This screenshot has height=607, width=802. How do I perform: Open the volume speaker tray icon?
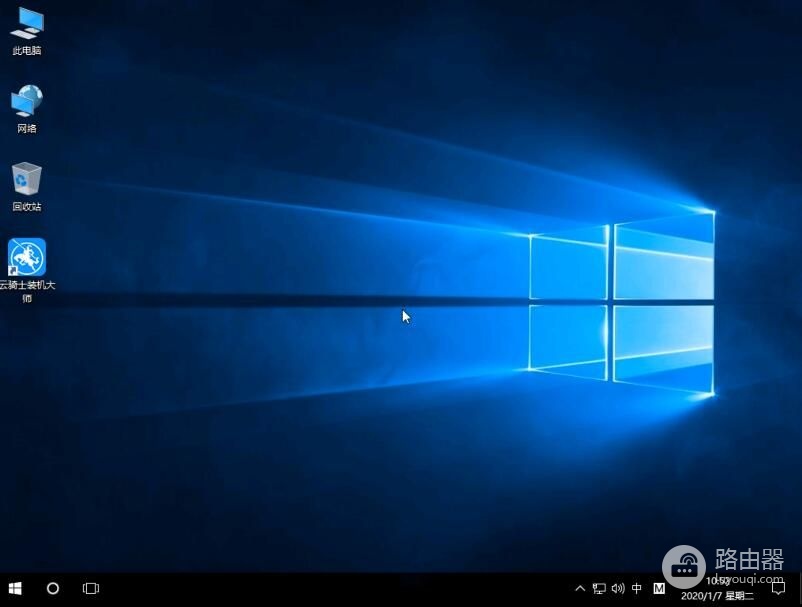618,589
